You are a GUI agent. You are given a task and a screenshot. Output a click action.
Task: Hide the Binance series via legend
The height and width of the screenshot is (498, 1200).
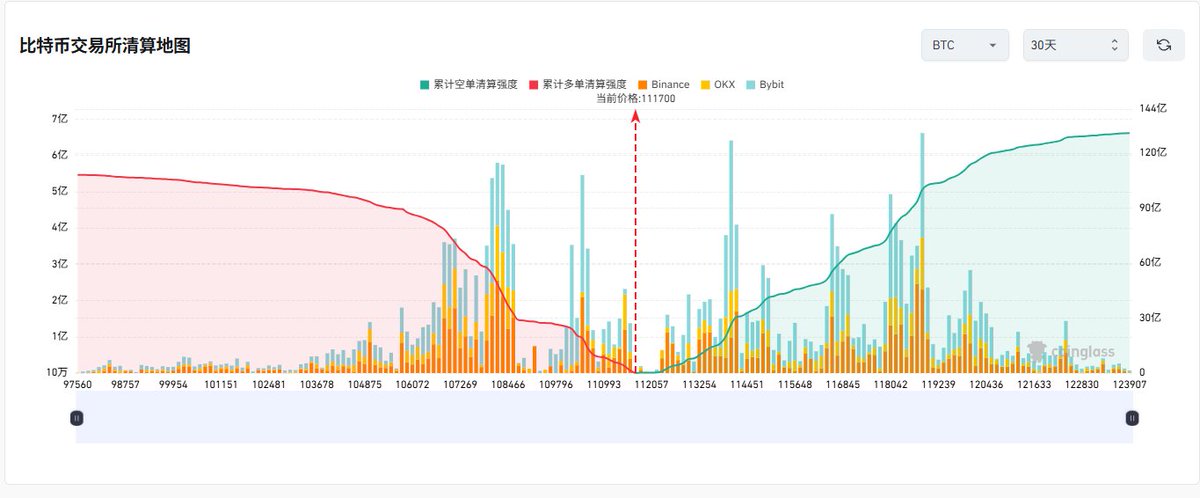click(x=662, y=85)
